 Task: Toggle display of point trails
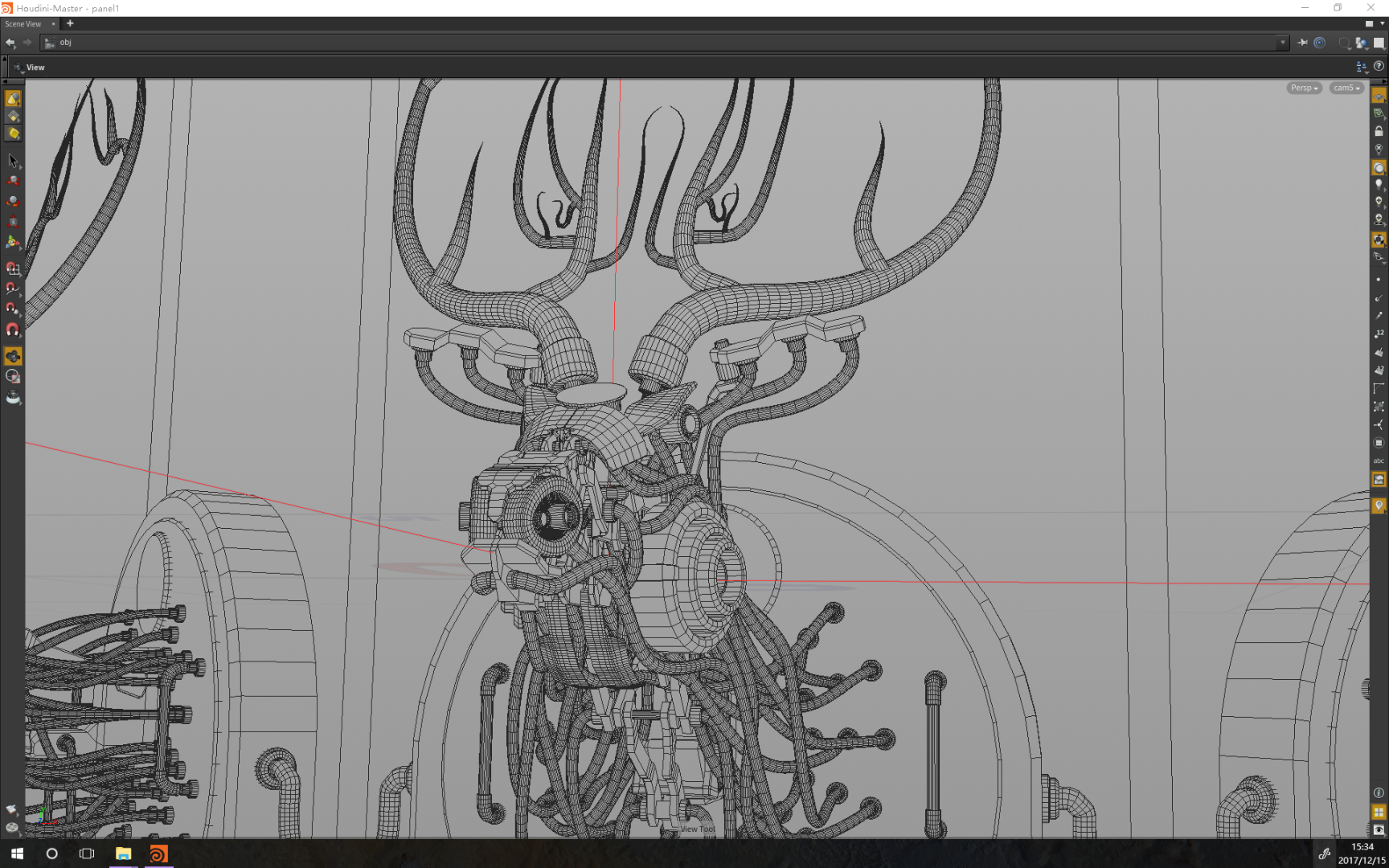click(1379, 316)
